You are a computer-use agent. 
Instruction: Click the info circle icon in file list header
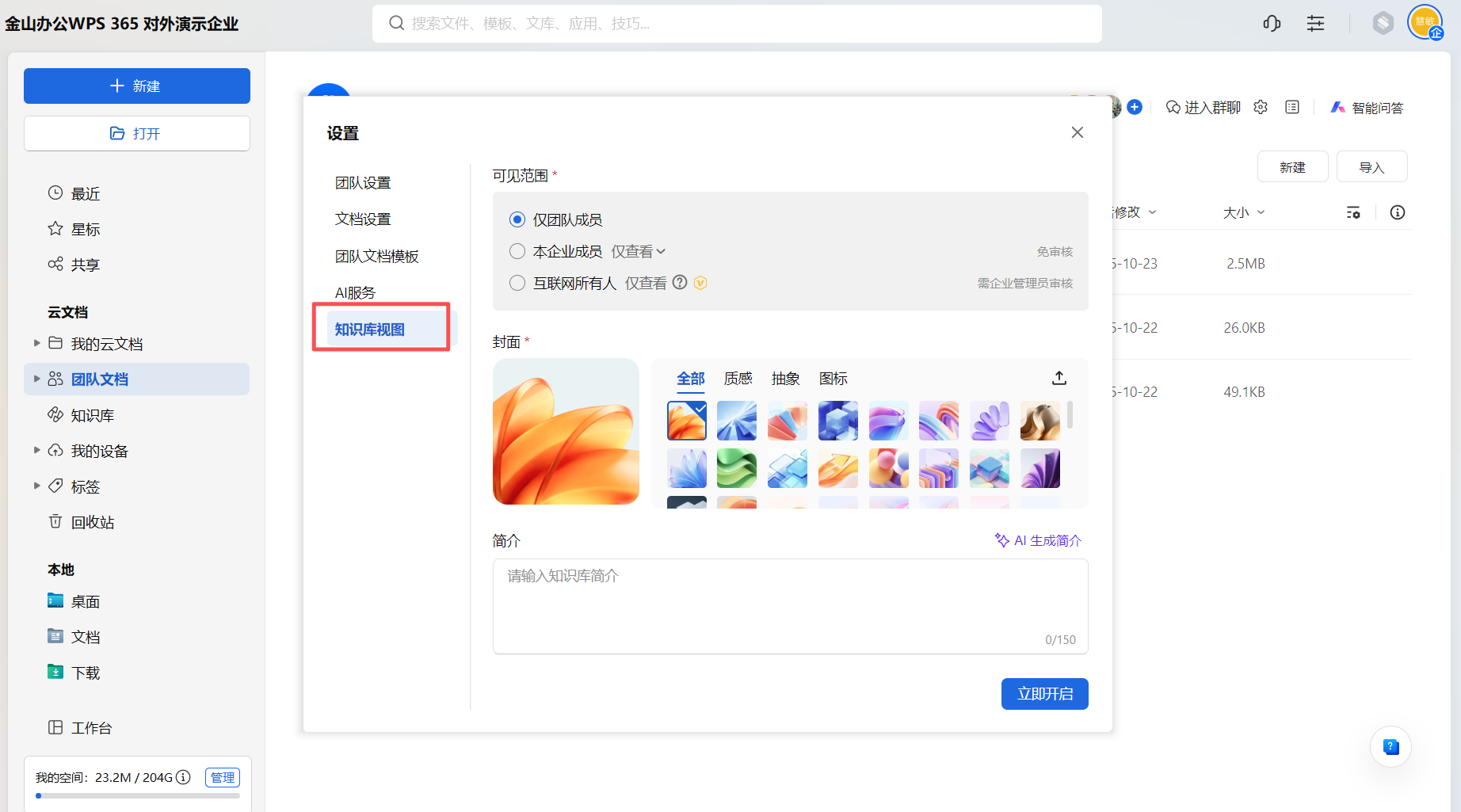point(1398,212)
